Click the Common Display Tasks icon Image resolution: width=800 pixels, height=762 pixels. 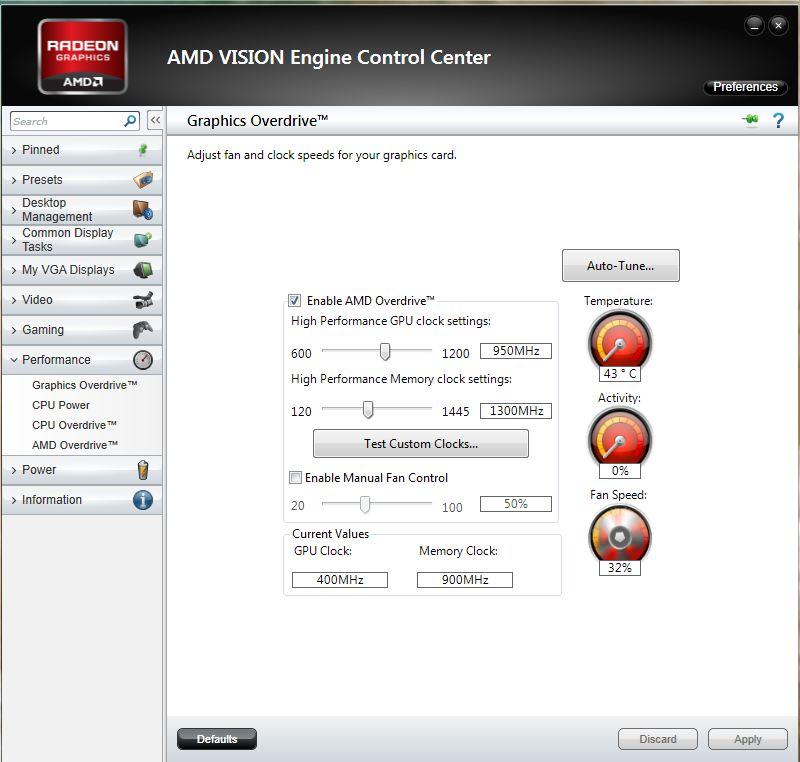(143, 240)
